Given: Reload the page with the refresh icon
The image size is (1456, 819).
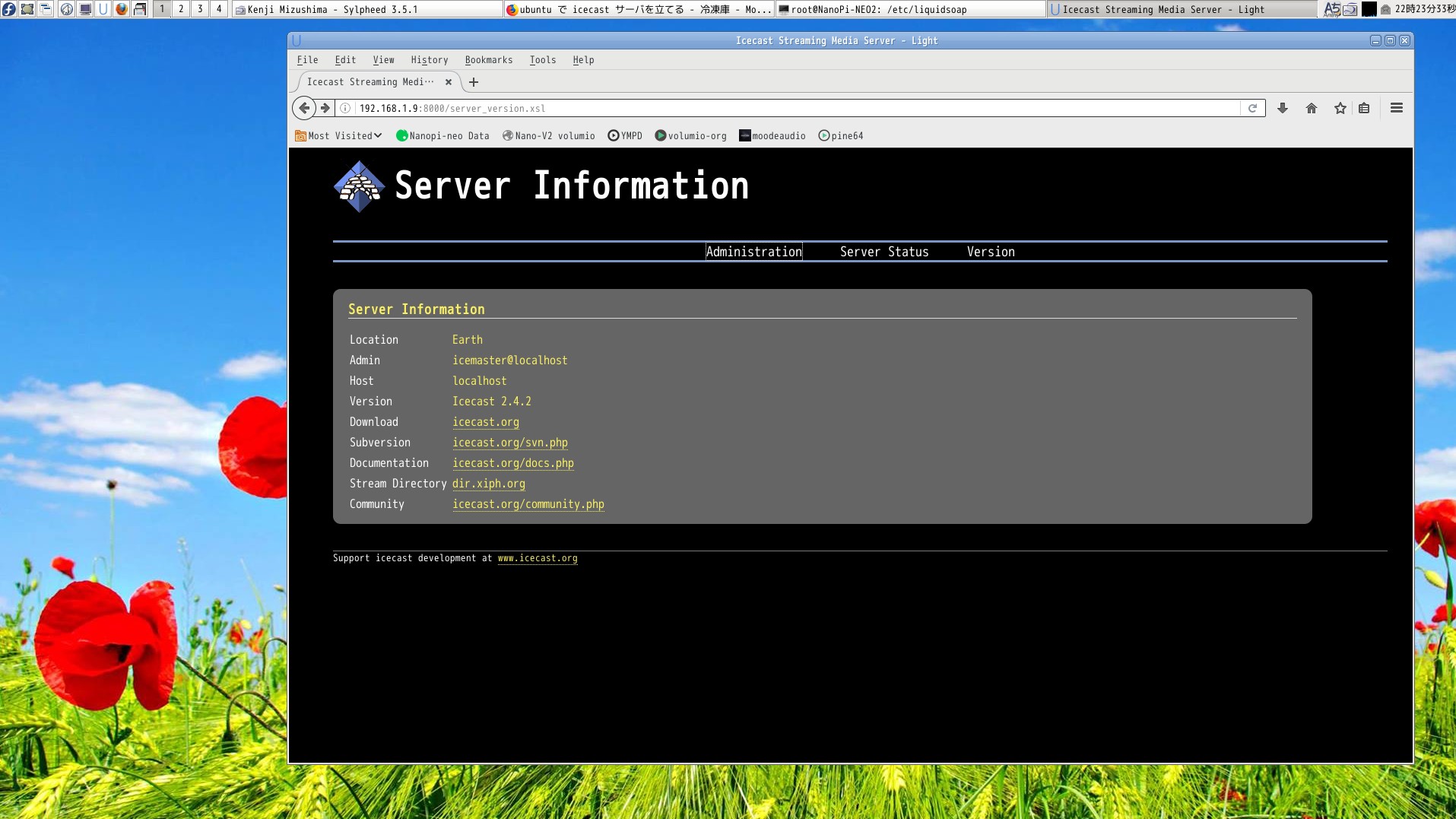Looking at the screenshot, I should coord(1252,108).
